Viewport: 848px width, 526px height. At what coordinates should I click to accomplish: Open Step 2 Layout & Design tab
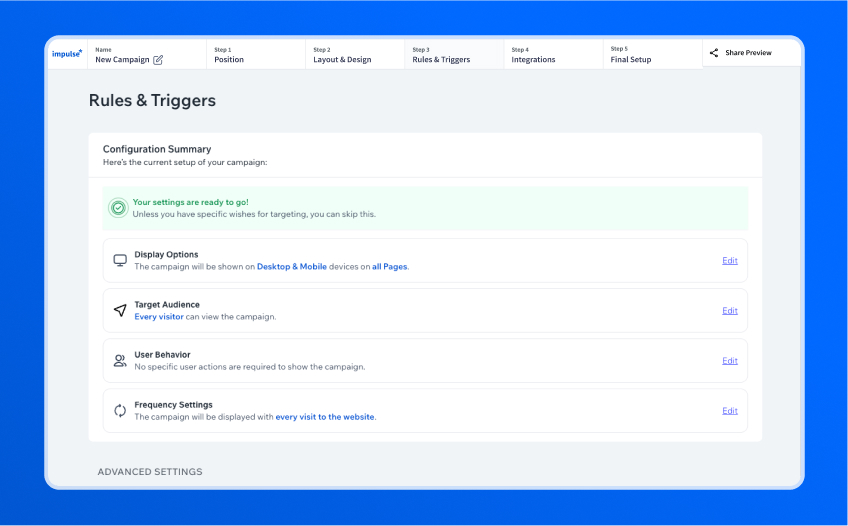pos(355,54)
